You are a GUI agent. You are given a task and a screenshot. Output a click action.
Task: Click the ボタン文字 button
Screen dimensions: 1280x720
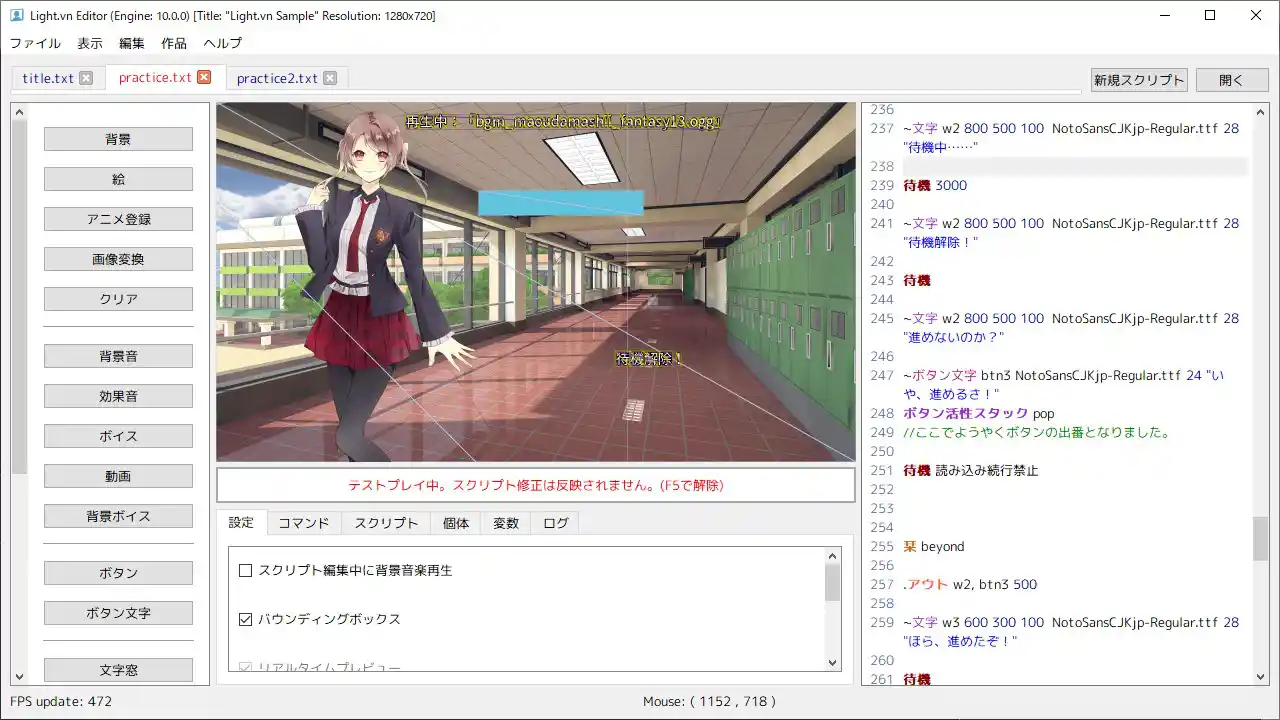[x=118, y=613]
